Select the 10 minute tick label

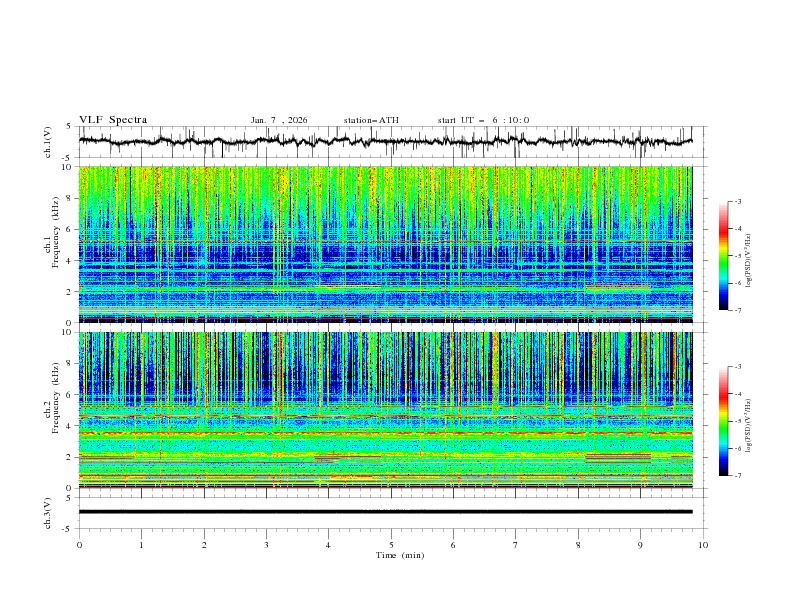(703, 545)
